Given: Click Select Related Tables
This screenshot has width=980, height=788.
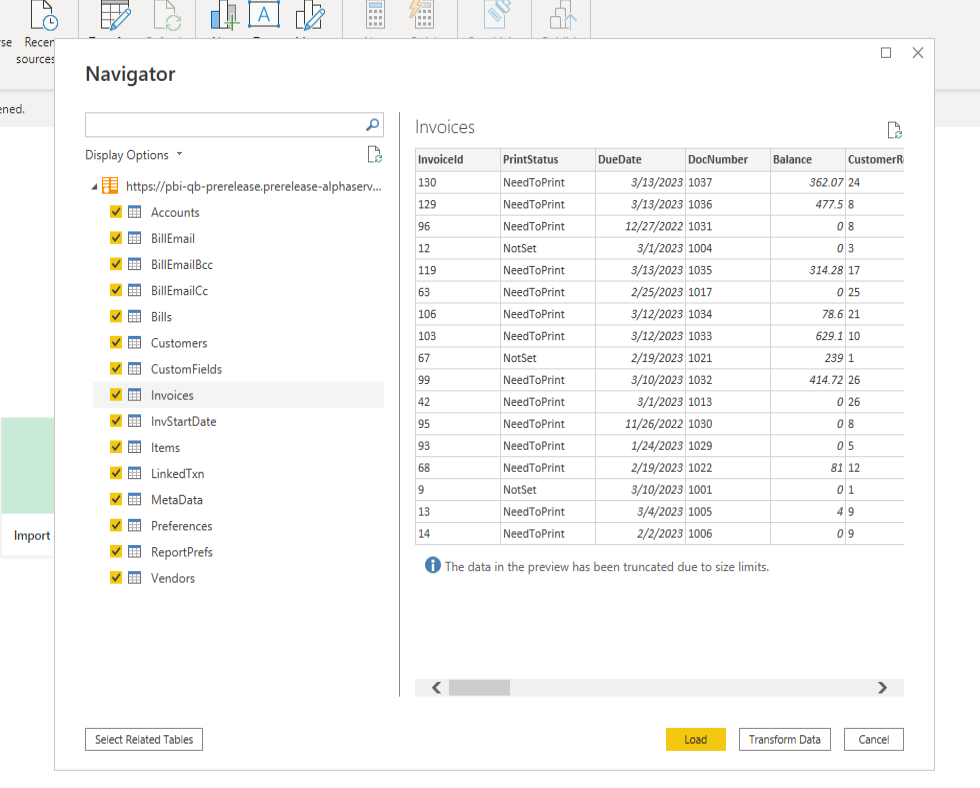Looking at the screenshot, I should tap(143, 739).
